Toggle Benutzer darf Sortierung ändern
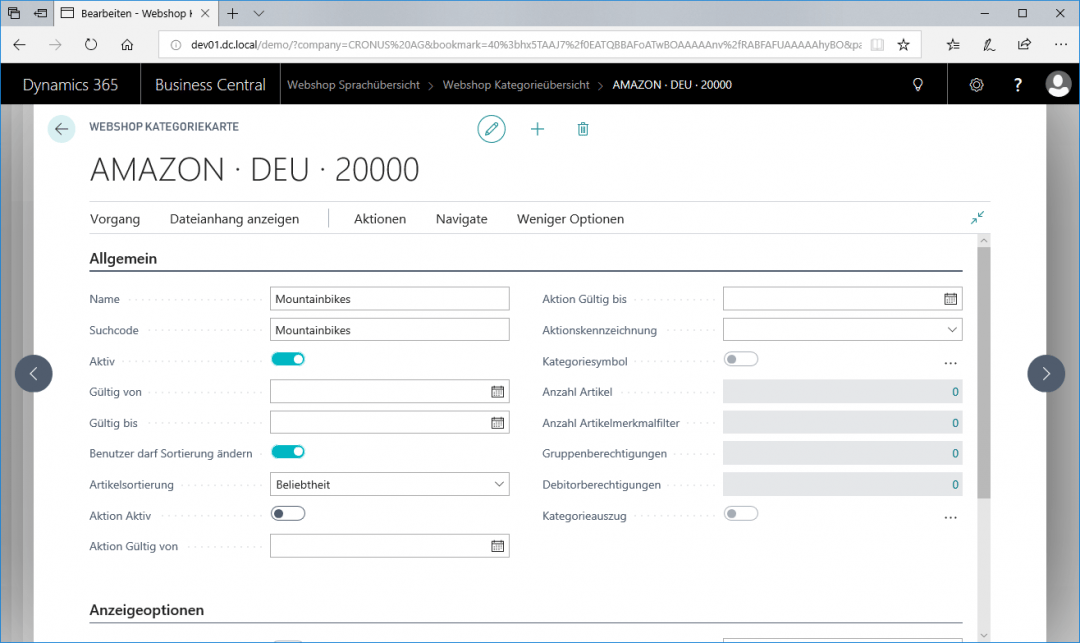Viewport: 1080px width, 643px height. pos(288,452)
